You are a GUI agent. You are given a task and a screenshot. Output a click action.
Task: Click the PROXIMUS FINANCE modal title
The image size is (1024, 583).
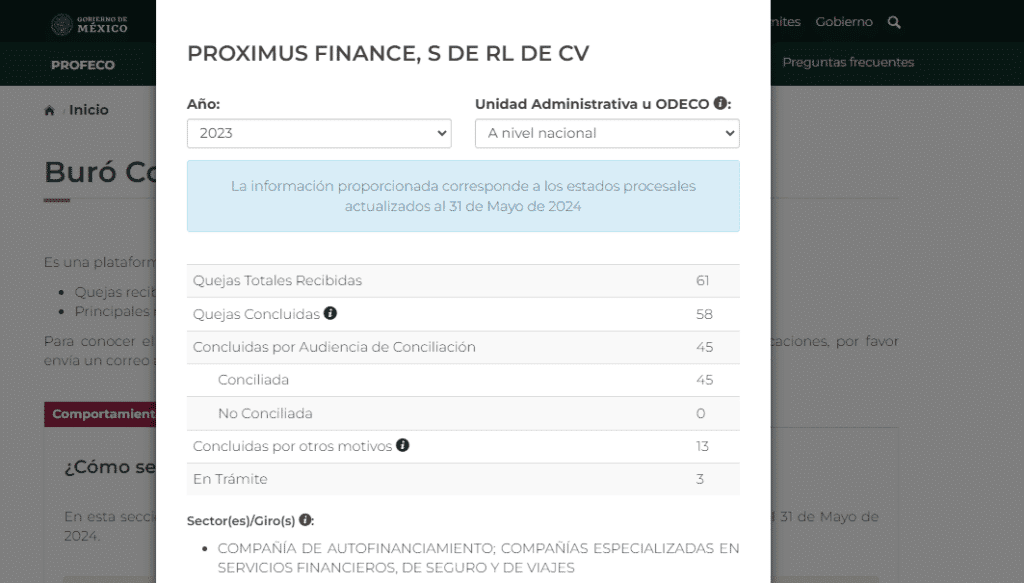(x=388, y=54)
